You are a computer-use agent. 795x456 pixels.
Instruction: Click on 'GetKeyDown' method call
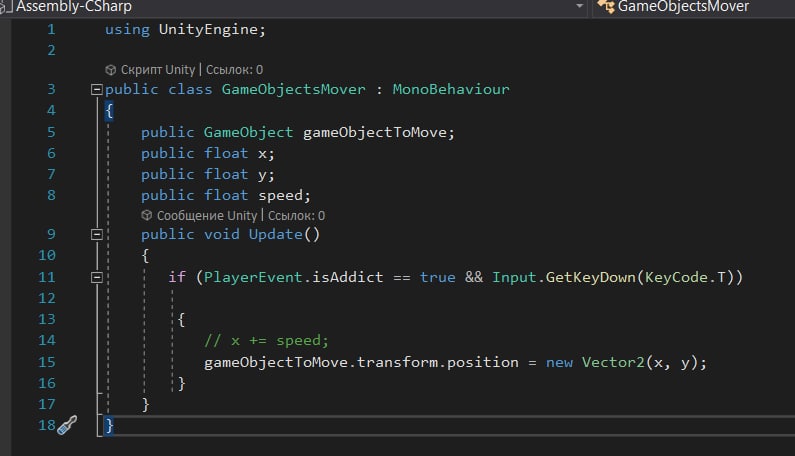590,277
